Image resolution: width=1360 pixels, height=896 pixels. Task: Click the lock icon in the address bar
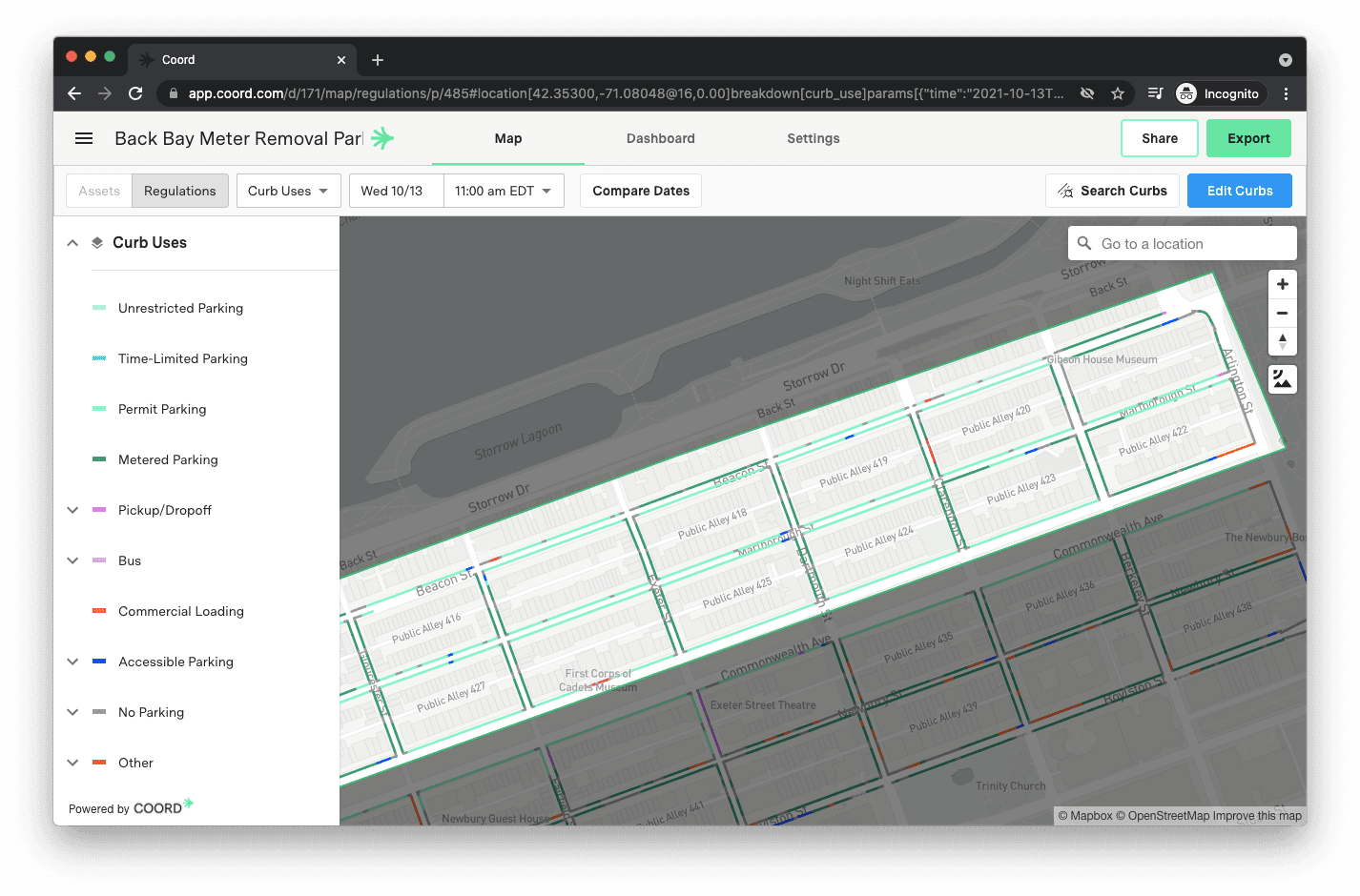(174, 93)
